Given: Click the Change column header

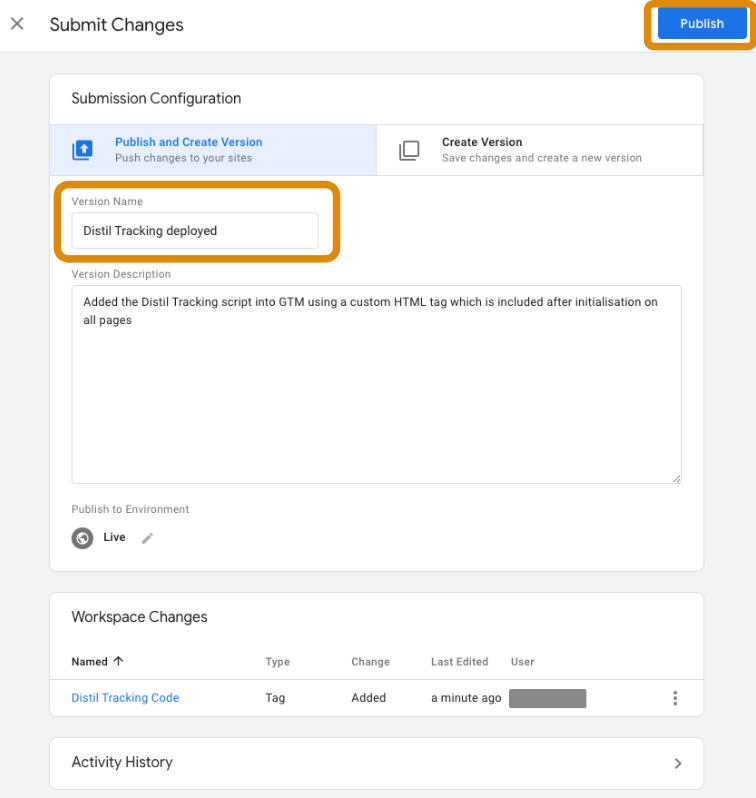Looking at the screenshot, I should click(371, 662).
